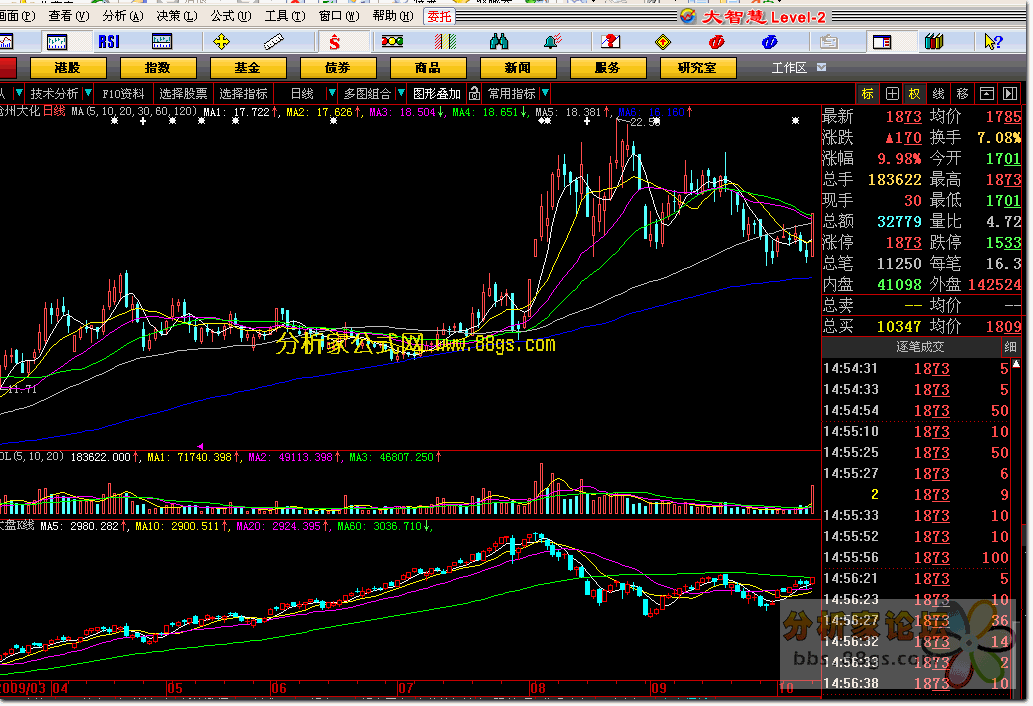Screen dimensions: 1033x706
Task: Toggle the 标 marker button
Action: pos(868,94)
